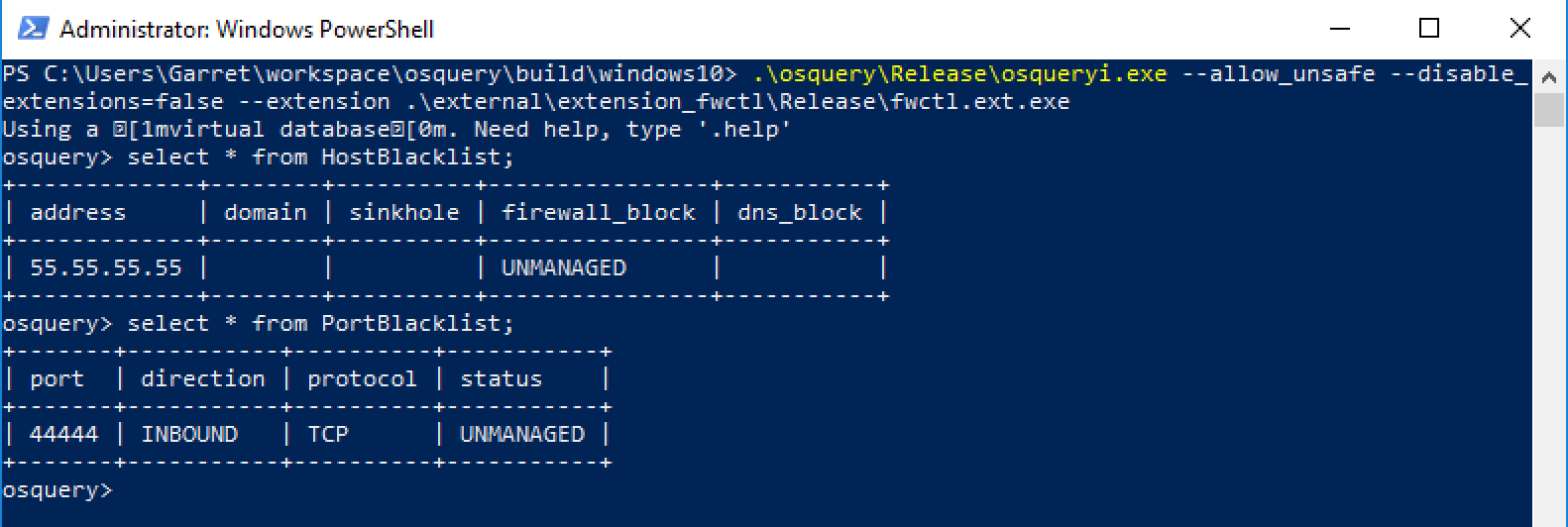
Task: Click the firewall_block column header
Action: (599, 212)
